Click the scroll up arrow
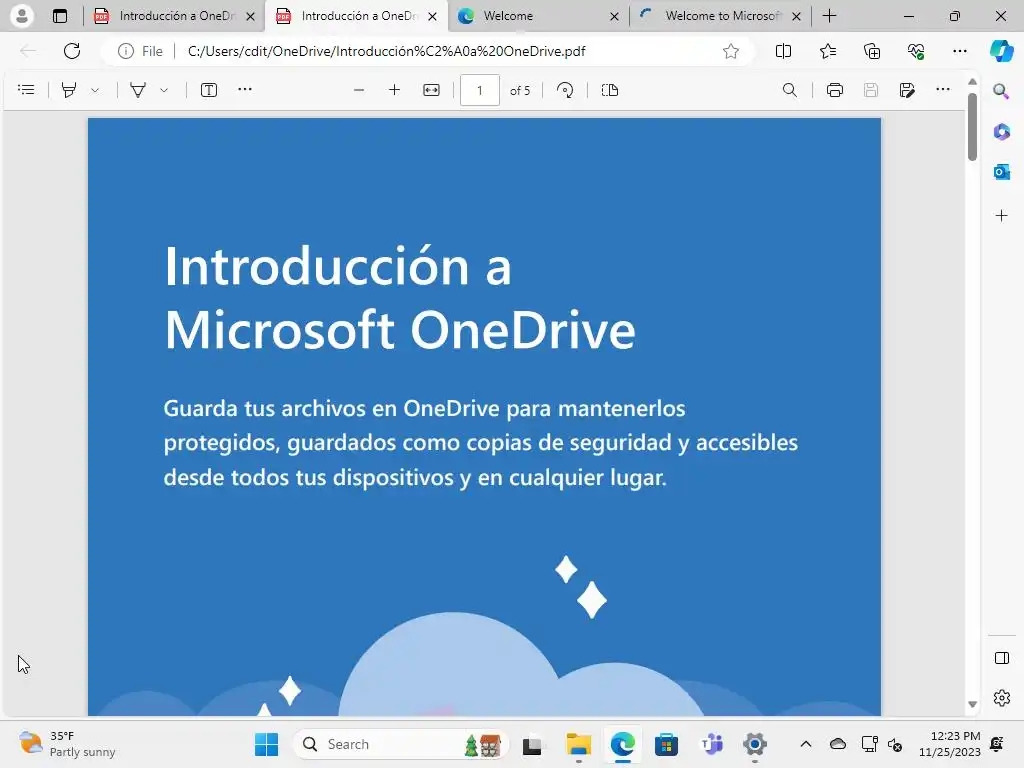 pos(972,82)
